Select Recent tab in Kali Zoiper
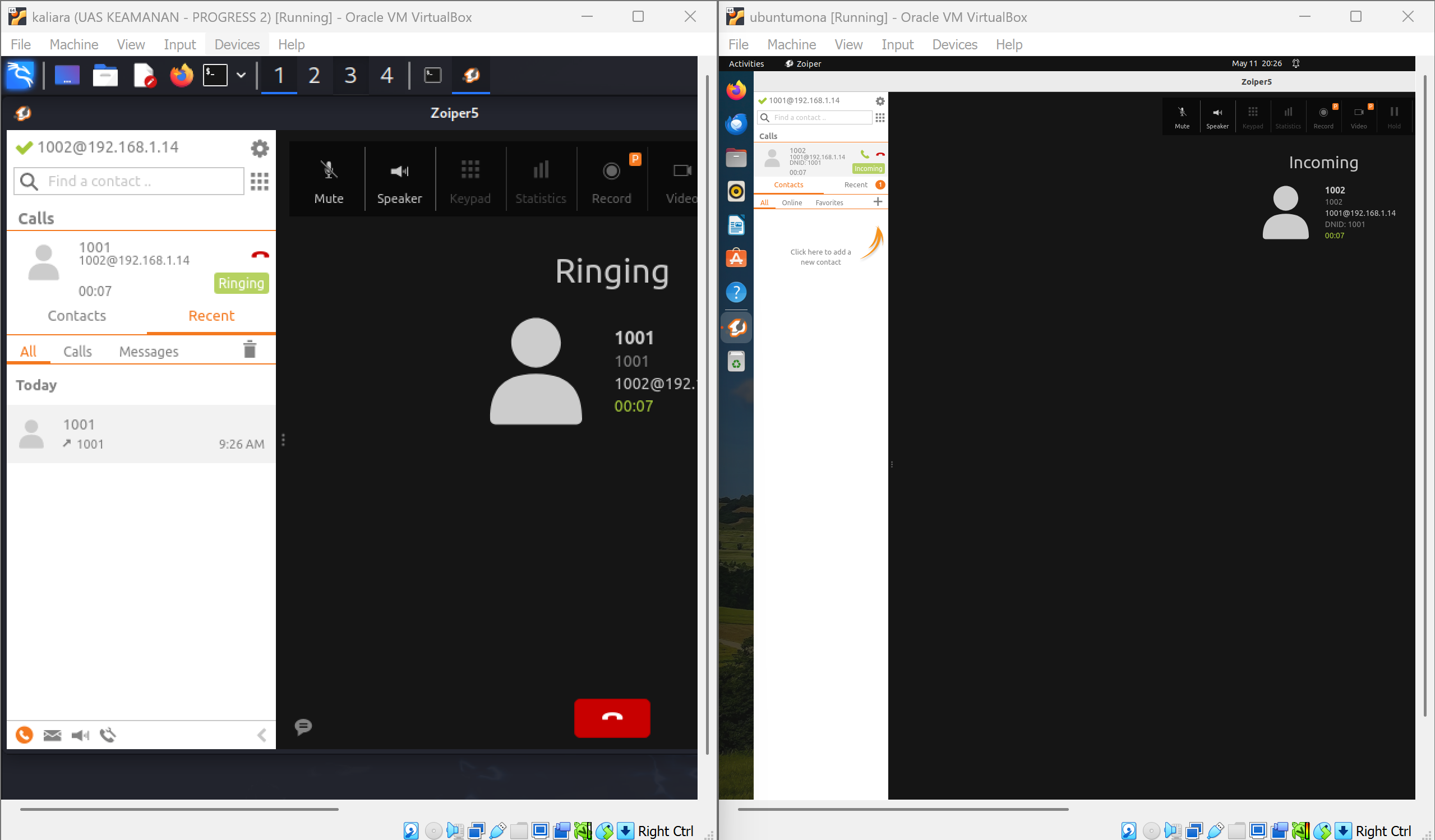This screenshot has height=840, width=1435. pyautogui.click(x=211, y=316)
